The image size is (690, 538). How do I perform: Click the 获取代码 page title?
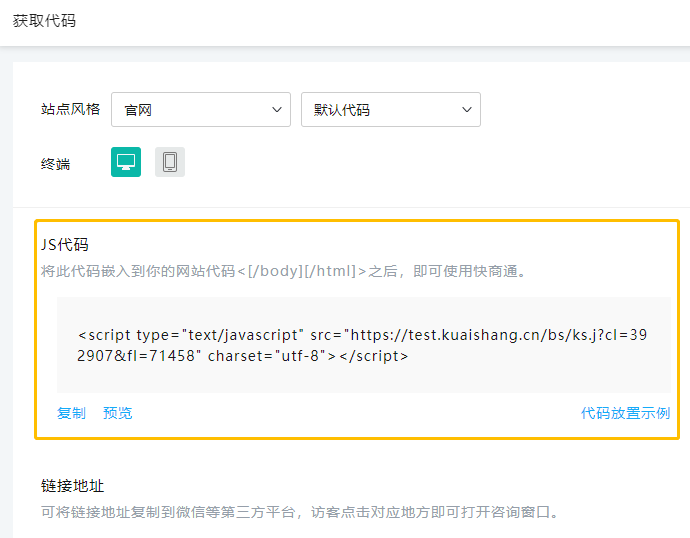coord(44,21)
